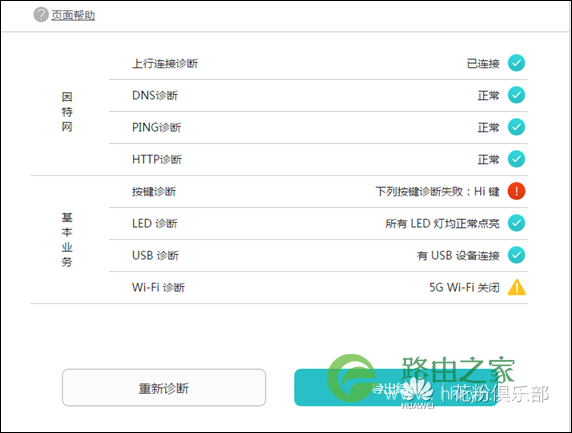The height and width of the screenshot is (433, 572).
Task: Click the 正常 status for HTTP诊断
Action: click(488, 159)
